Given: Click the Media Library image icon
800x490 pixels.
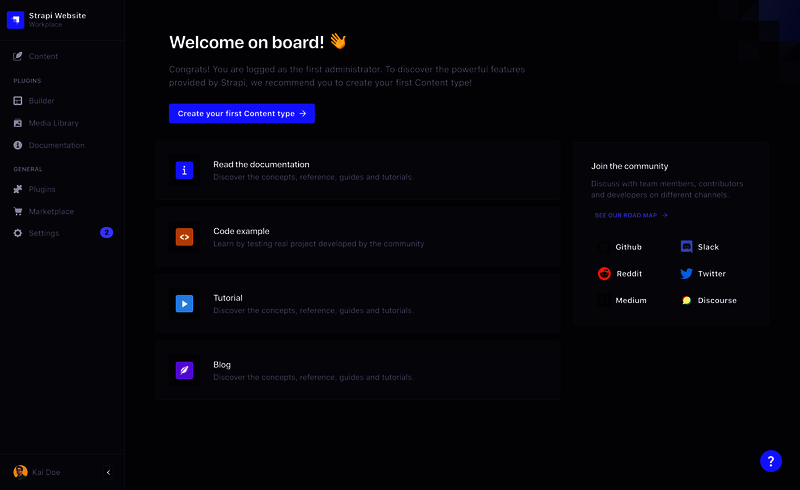Looking at the screenshot, I should (x=18, y=123).
